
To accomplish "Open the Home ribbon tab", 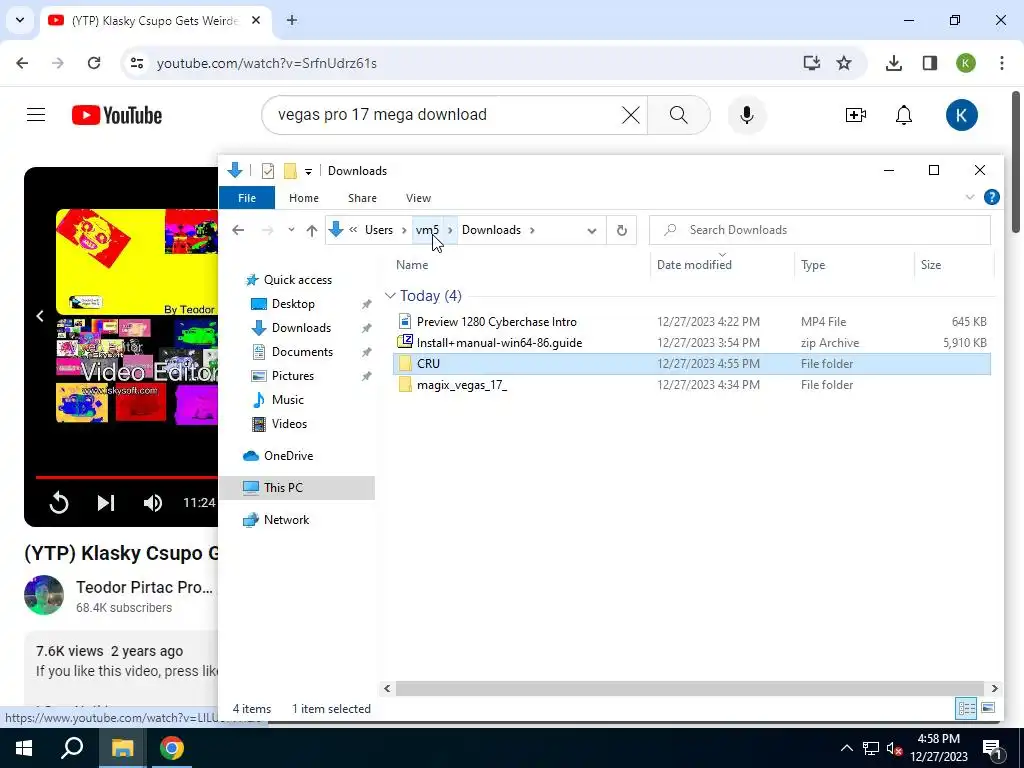I will pyautogui.click(x=304, y=198).
